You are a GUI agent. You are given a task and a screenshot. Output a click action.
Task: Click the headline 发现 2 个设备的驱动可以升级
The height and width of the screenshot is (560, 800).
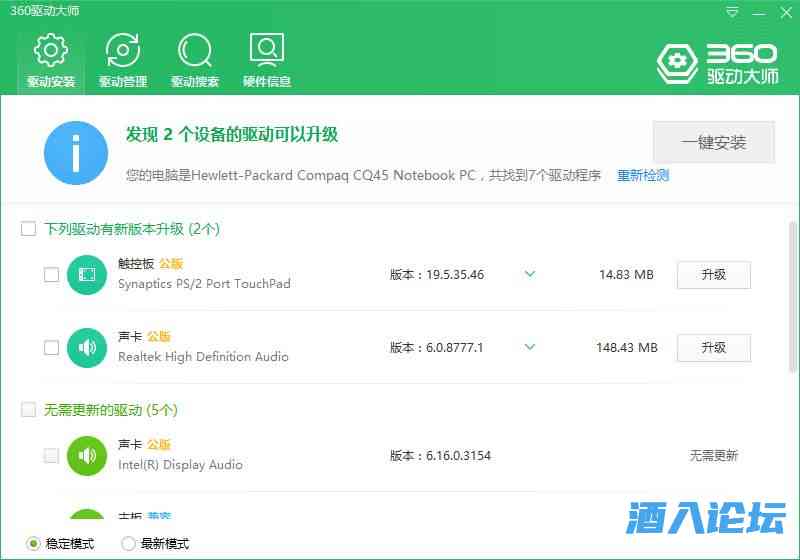pyautogui.click(x=232, y=135)
